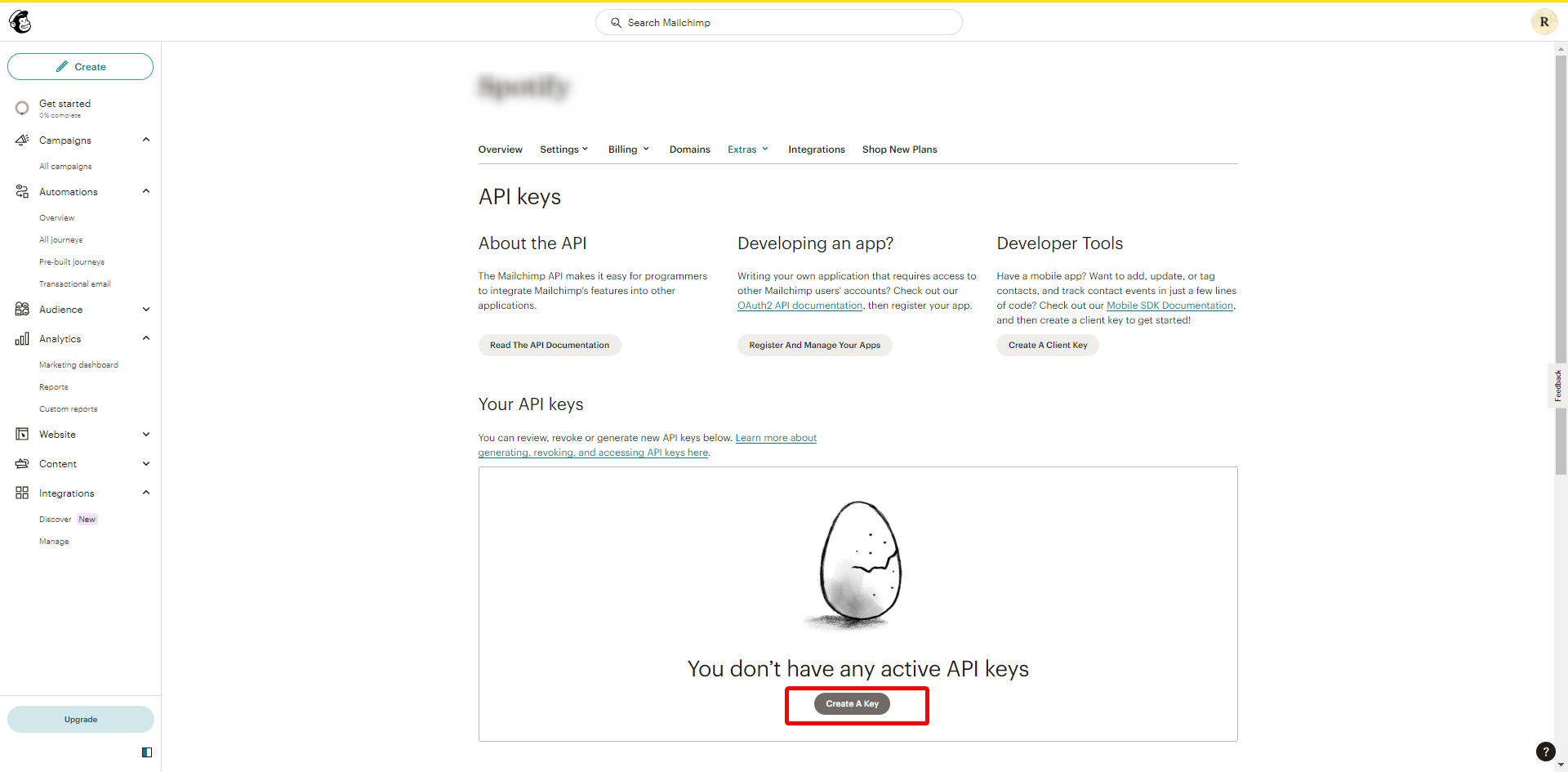Open the OAuth2 API documentation link
Image resolution: width=1568 pixels, height=772 pixels.
[x=800, y=306]
